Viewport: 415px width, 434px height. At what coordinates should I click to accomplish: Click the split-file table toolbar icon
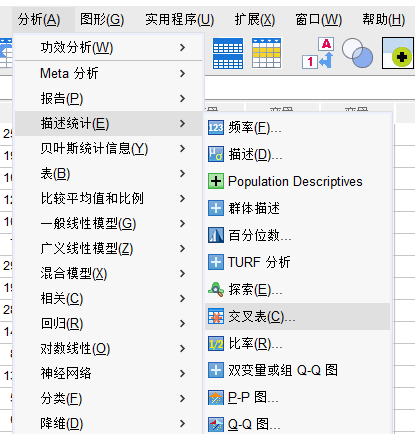click(228, 53)
